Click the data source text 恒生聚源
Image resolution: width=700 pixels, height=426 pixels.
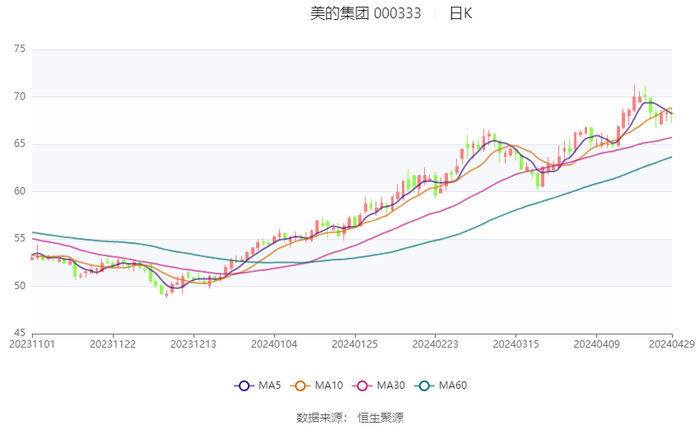coord(380,418)
